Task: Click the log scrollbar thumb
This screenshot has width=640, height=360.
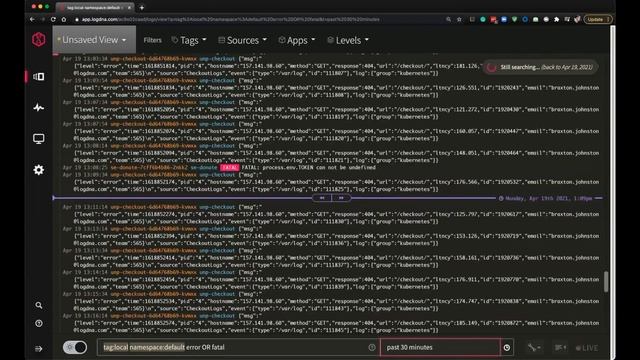Action: 606,282
